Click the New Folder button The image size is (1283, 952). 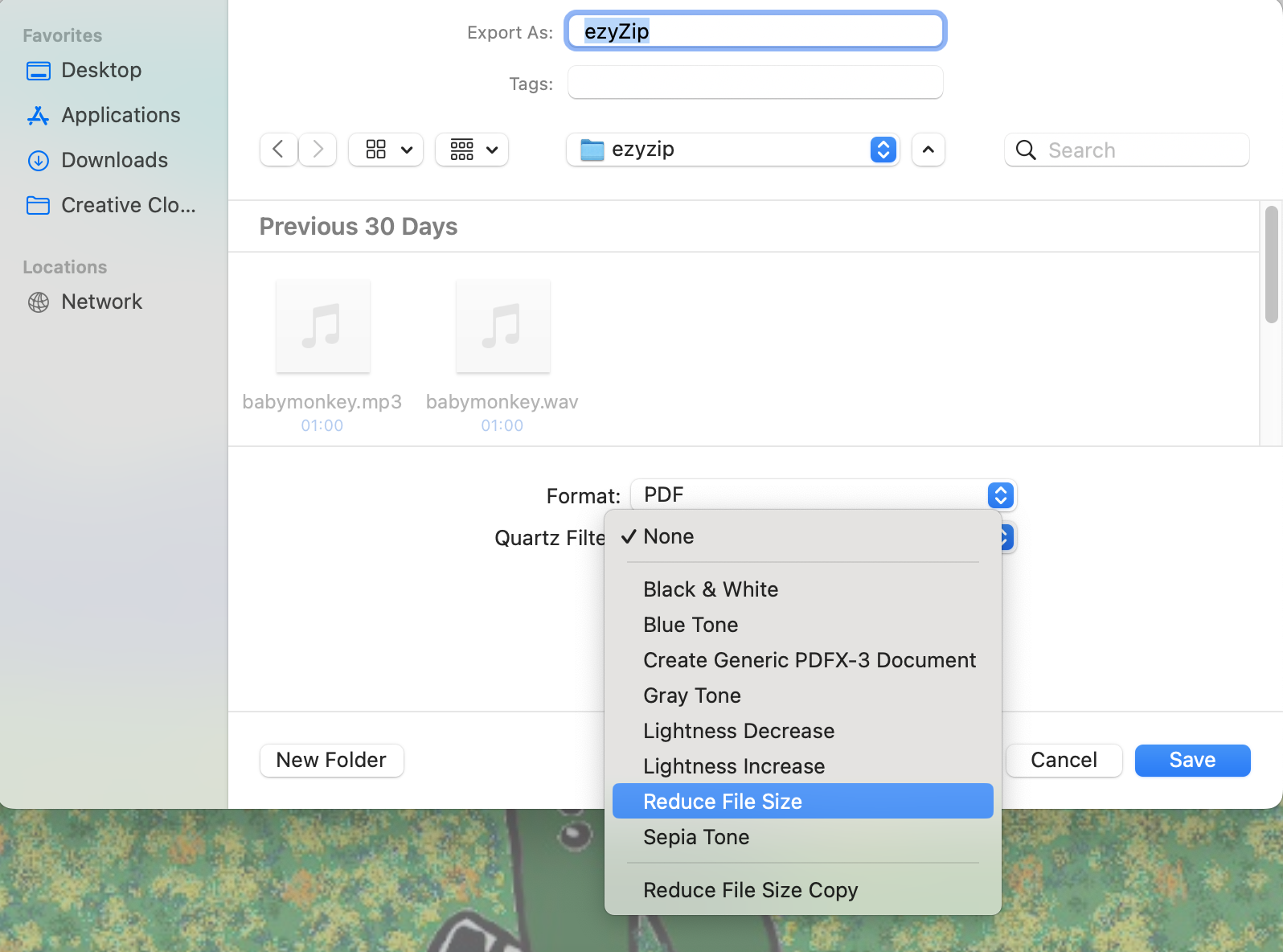tap(331, 761)
